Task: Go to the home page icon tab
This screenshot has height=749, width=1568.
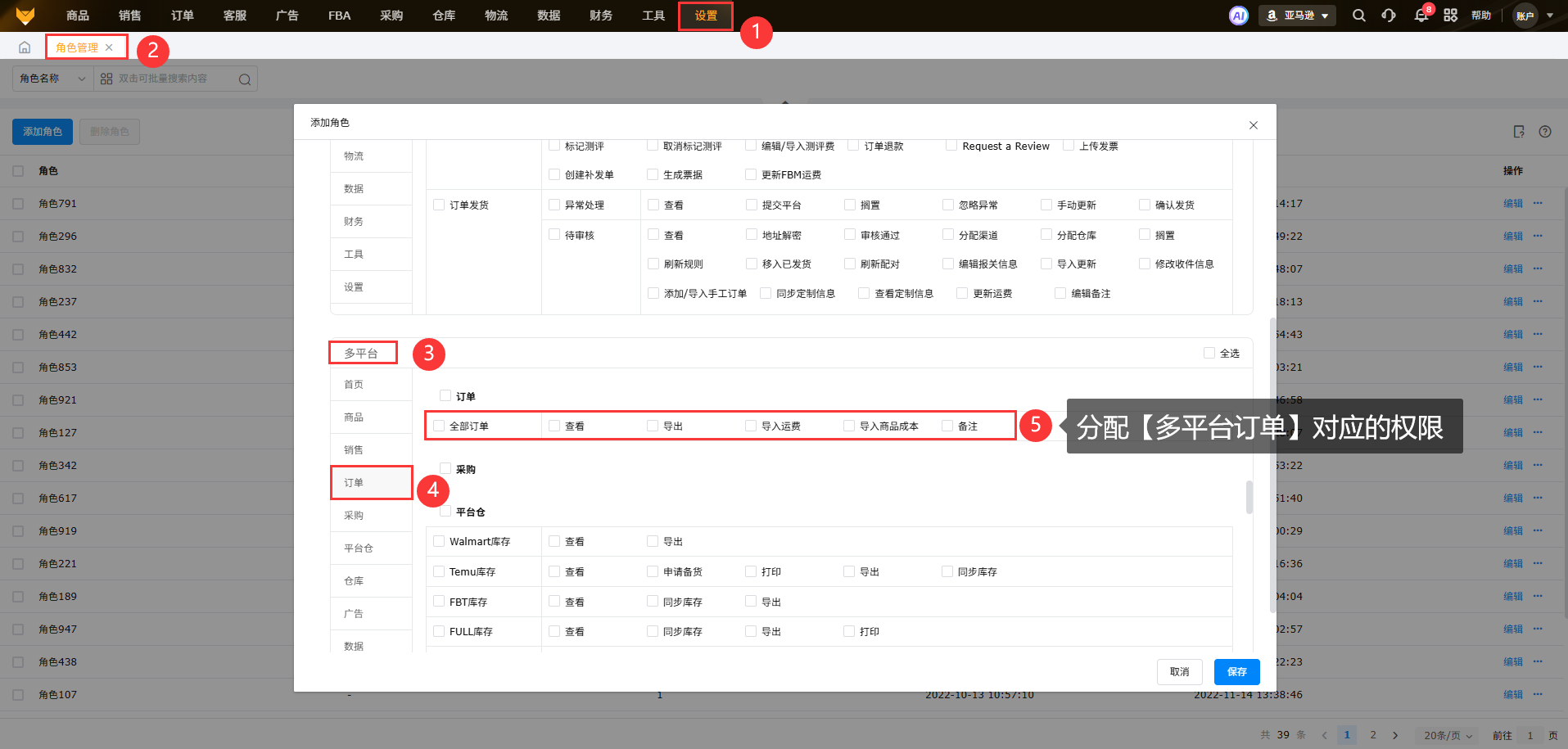Action: [x=25, y=47]
